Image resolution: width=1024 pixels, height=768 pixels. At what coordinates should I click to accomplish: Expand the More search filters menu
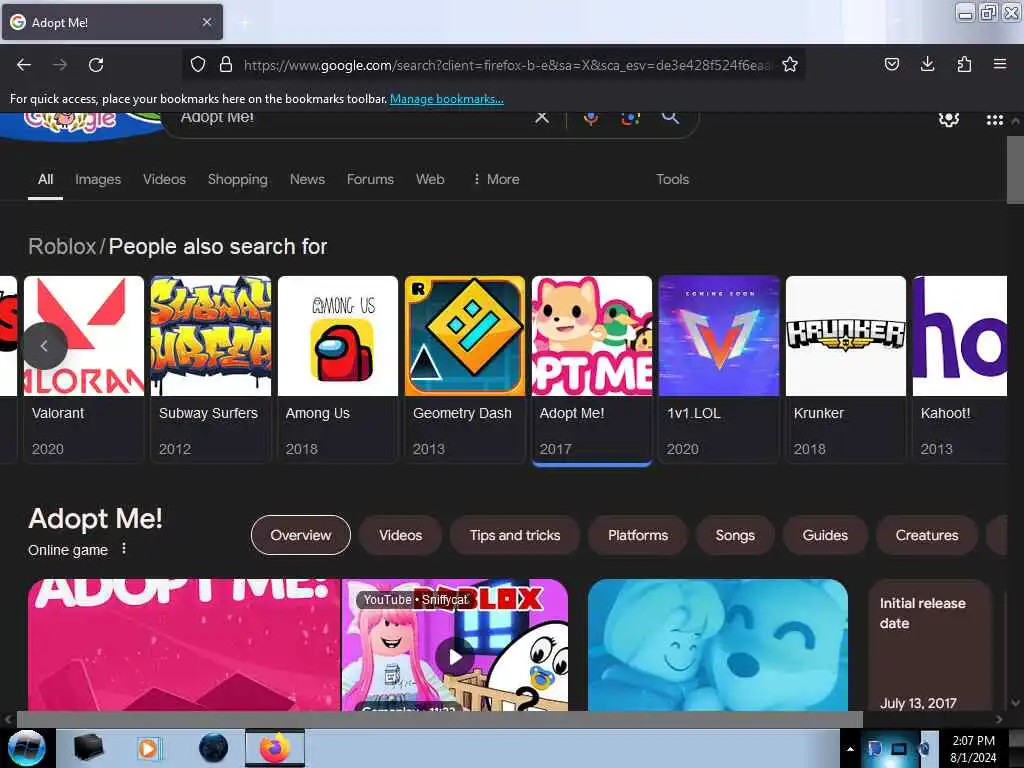tap(496, 179)
